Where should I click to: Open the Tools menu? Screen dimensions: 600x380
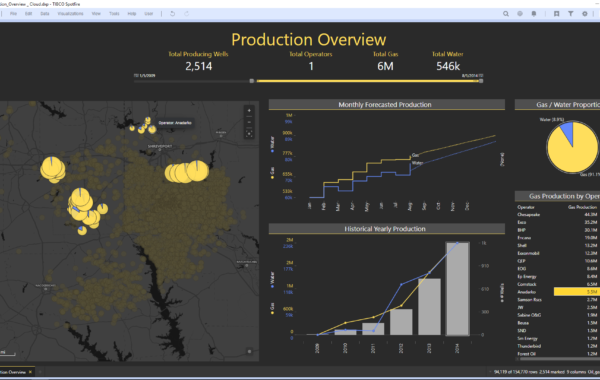tap(114, 14)
